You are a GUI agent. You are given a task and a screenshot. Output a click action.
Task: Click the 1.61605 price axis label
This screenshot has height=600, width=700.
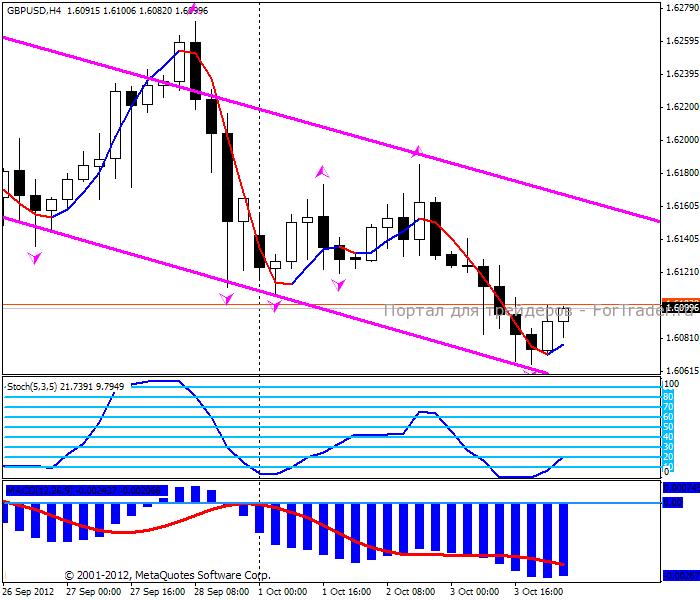[x=682, y=206]
